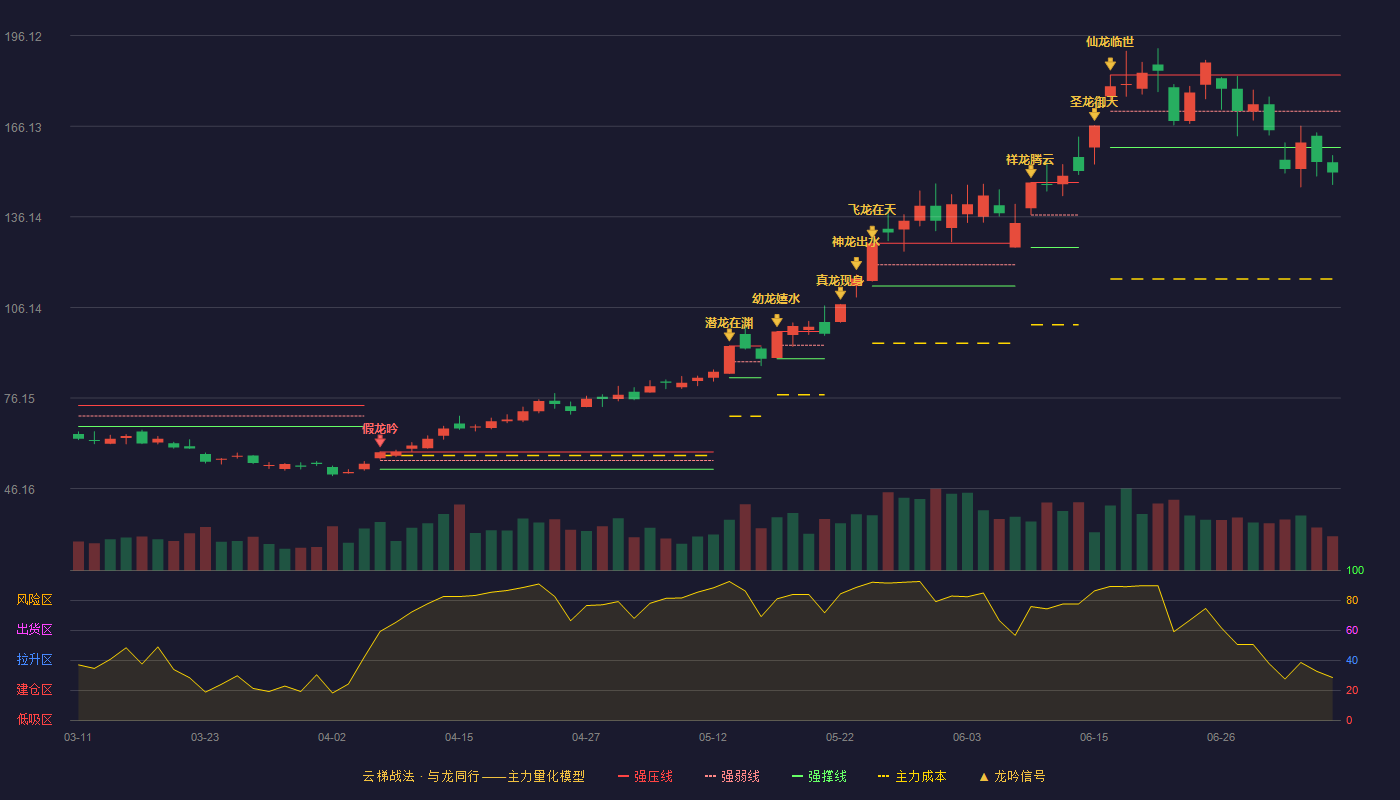Click the 06-15 date label
Viewport: 1400px width, 800px height.
[1094, 737]
